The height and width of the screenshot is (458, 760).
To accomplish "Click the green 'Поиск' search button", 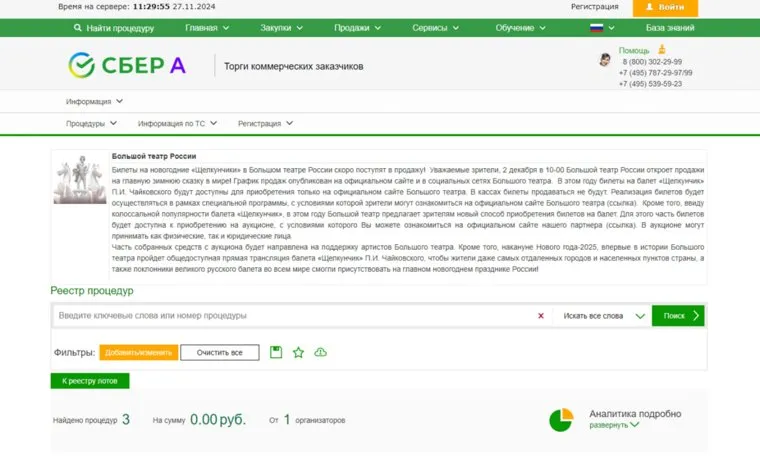I will (x=679, y=316).
